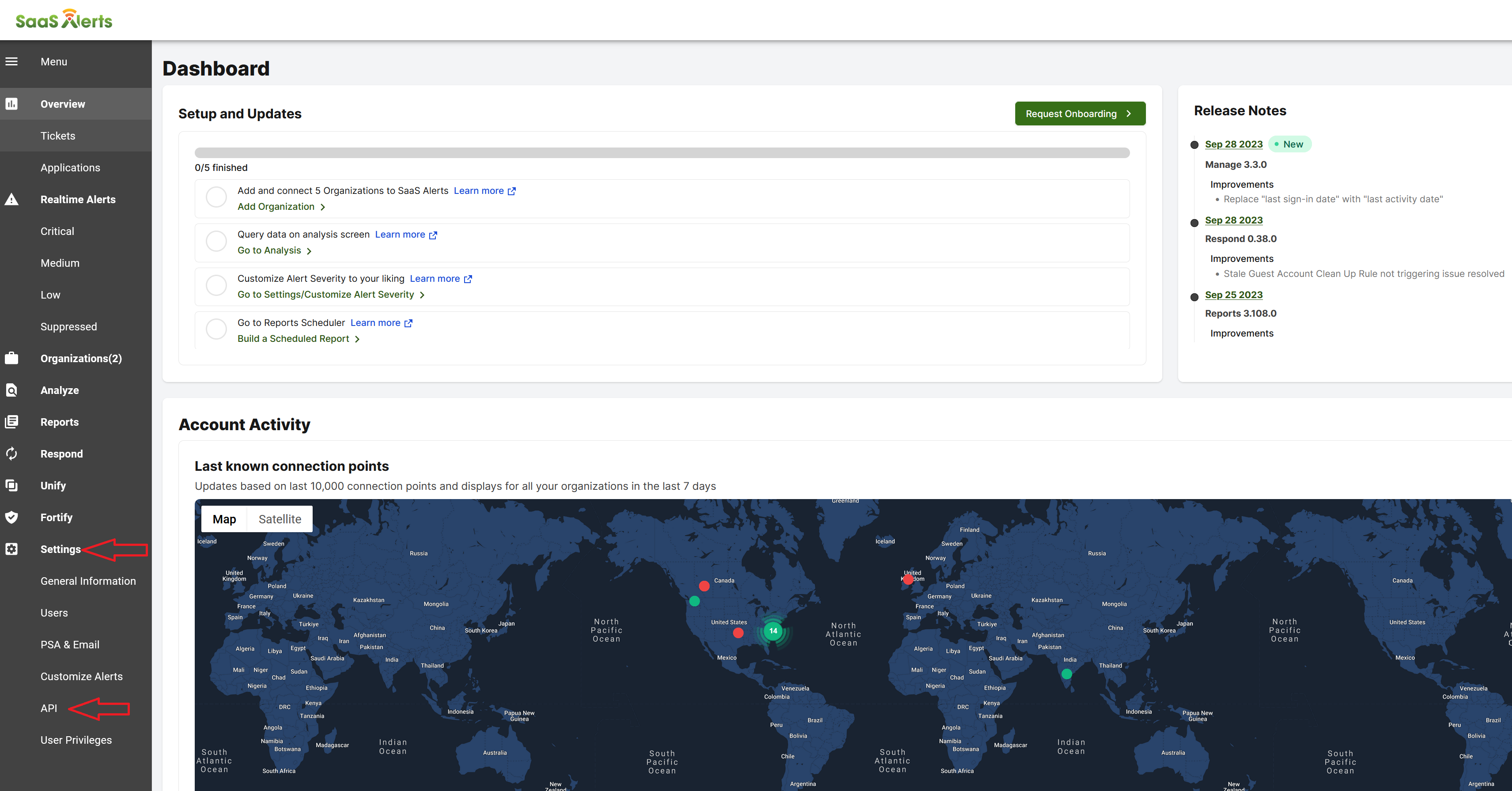Click the Menu label in sidebar
Viewport: 1512px width, 791px height.
(x=54, y=62)
